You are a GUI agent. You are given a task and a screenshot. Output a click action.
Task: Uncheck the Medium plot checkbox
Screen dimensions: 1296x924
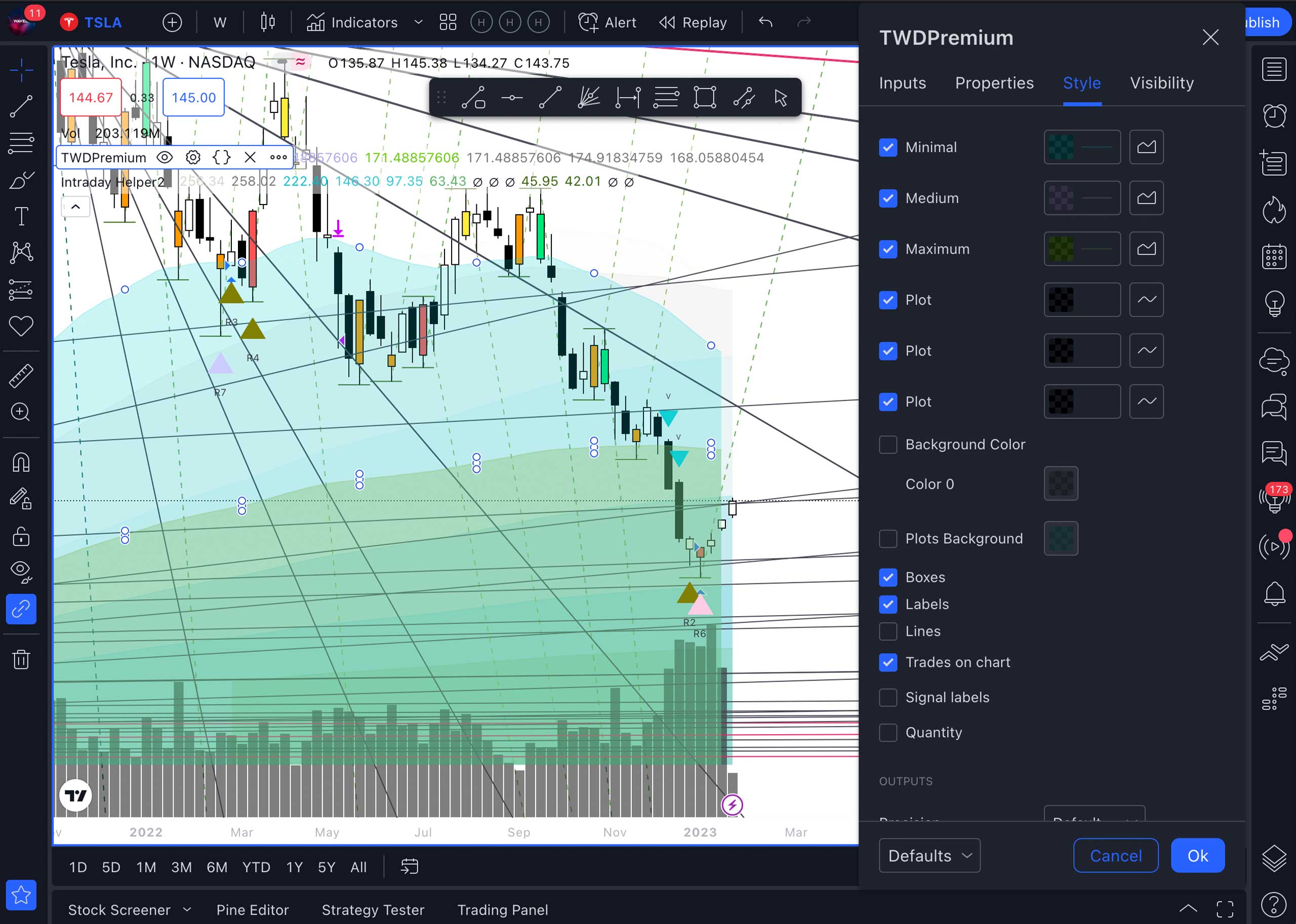point(888,198)
